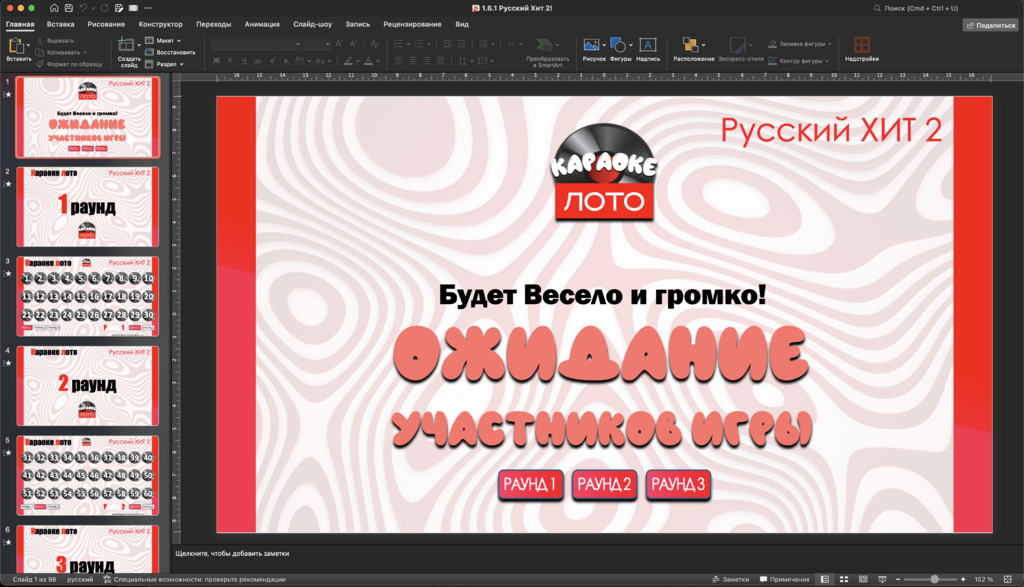Open the Главная tab

20,24
